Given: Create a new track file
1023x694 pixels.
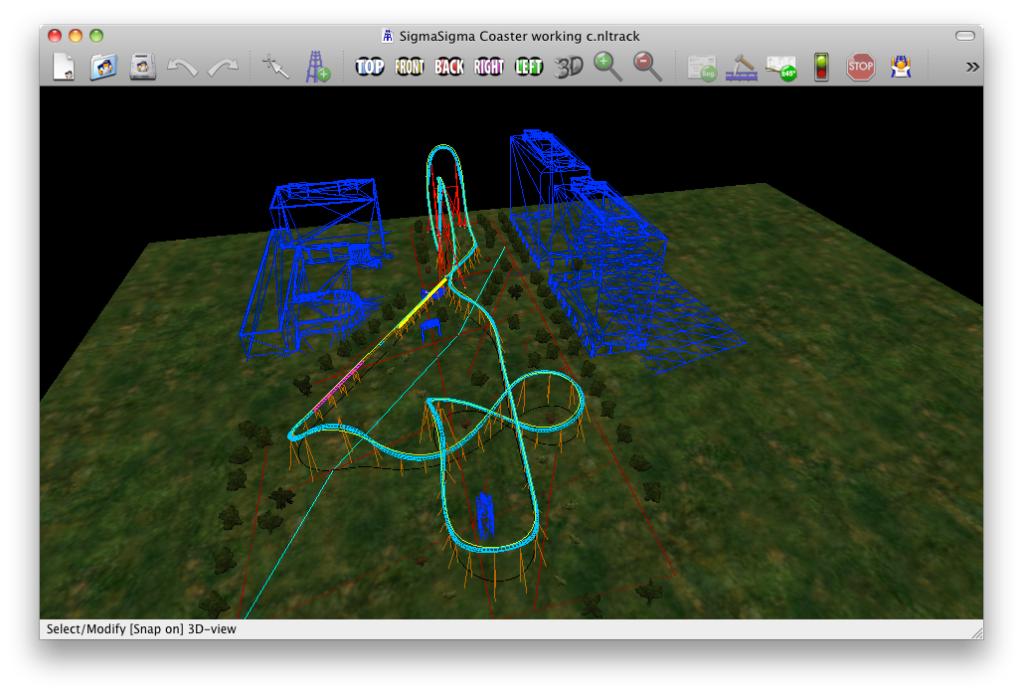Looking at the screenshot, I should pos(64,67).
